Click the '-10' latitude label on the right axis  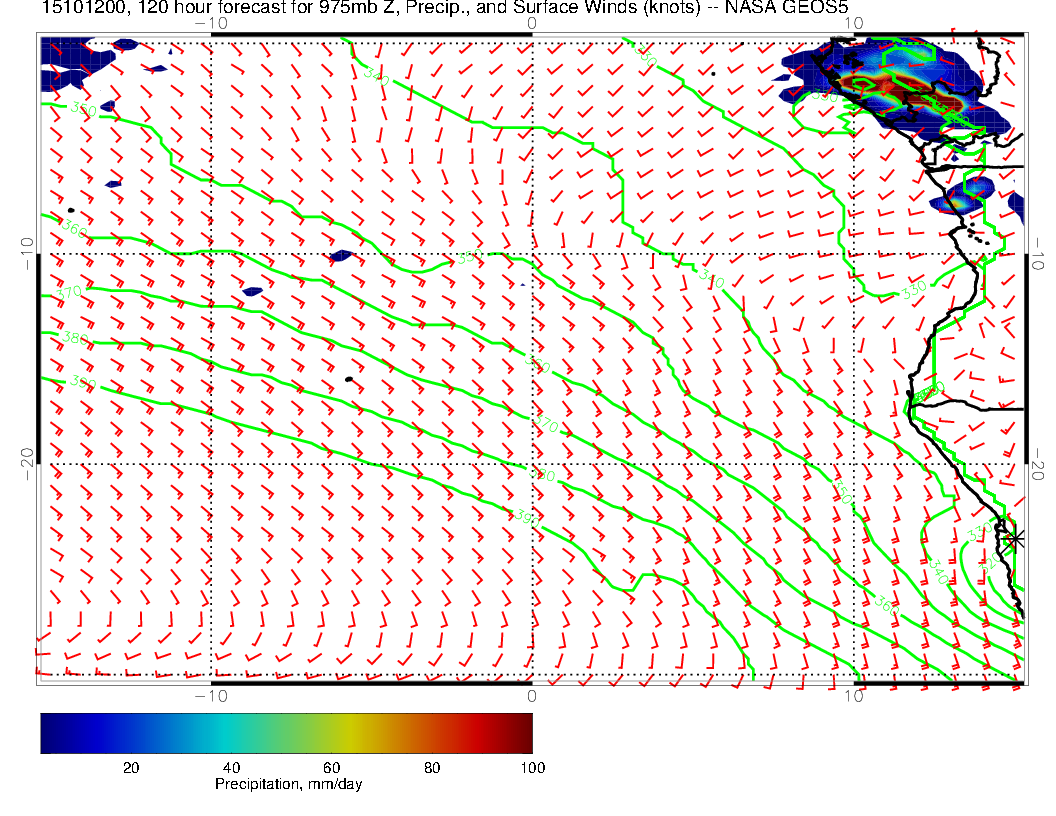1041,254
